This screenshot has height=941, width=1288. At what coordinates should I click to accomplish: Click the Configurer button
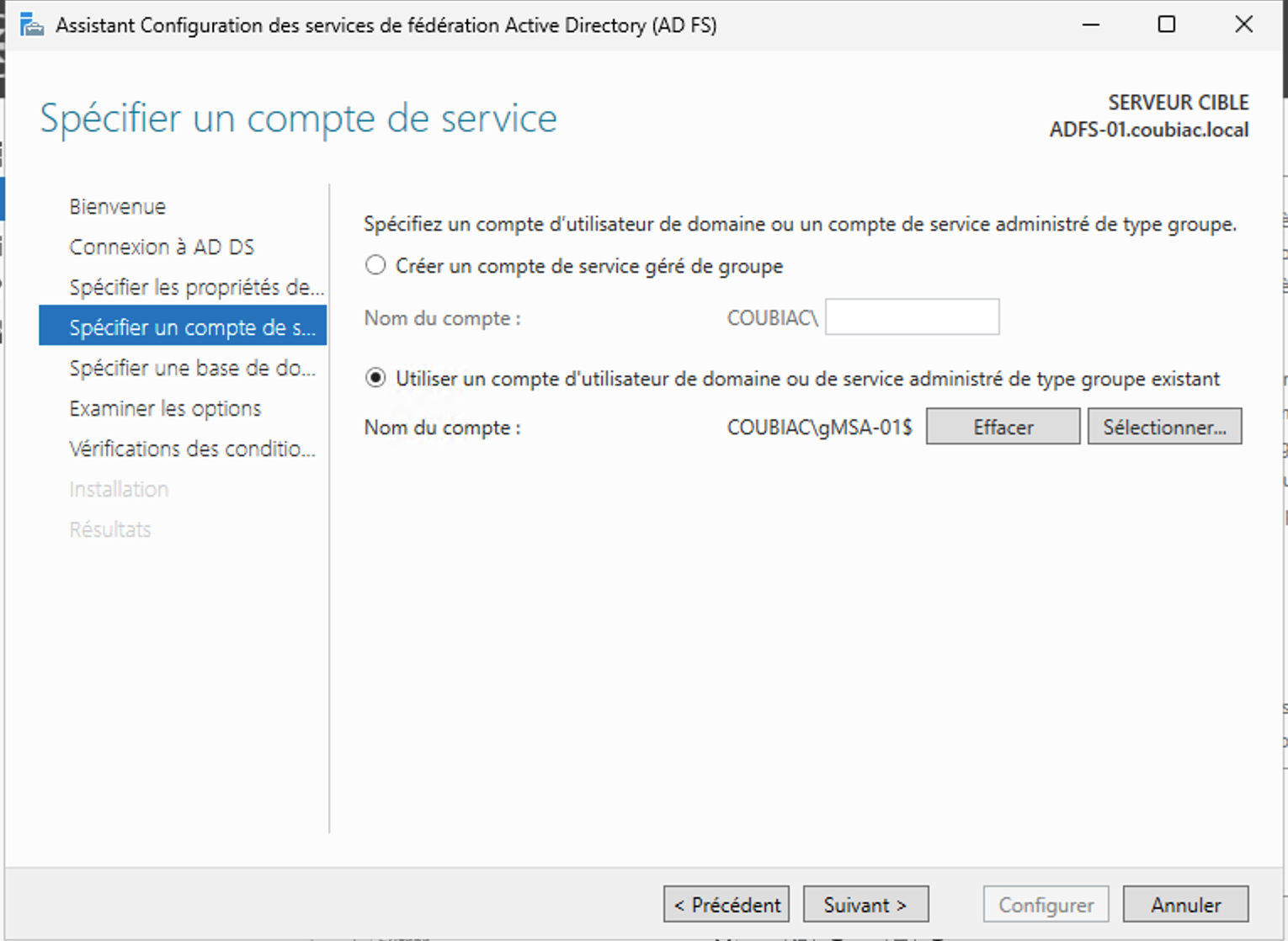(x=1046, y=905)
